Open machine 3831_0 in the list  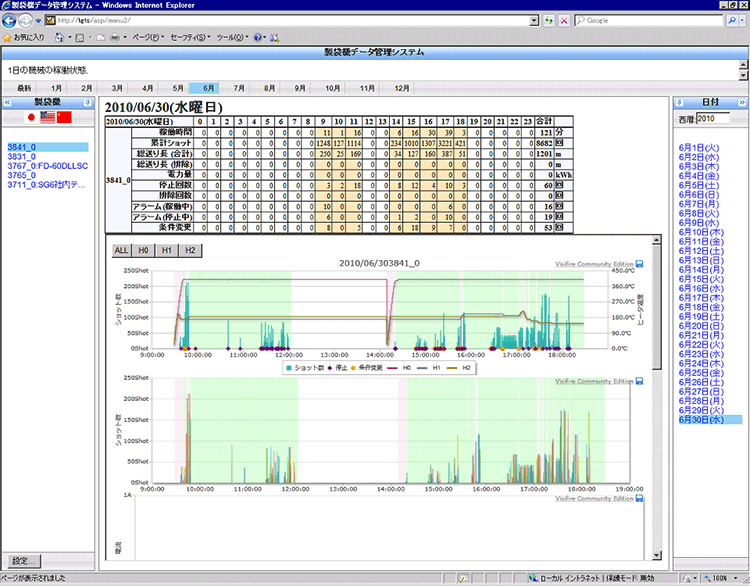click(x=22, y=157)
